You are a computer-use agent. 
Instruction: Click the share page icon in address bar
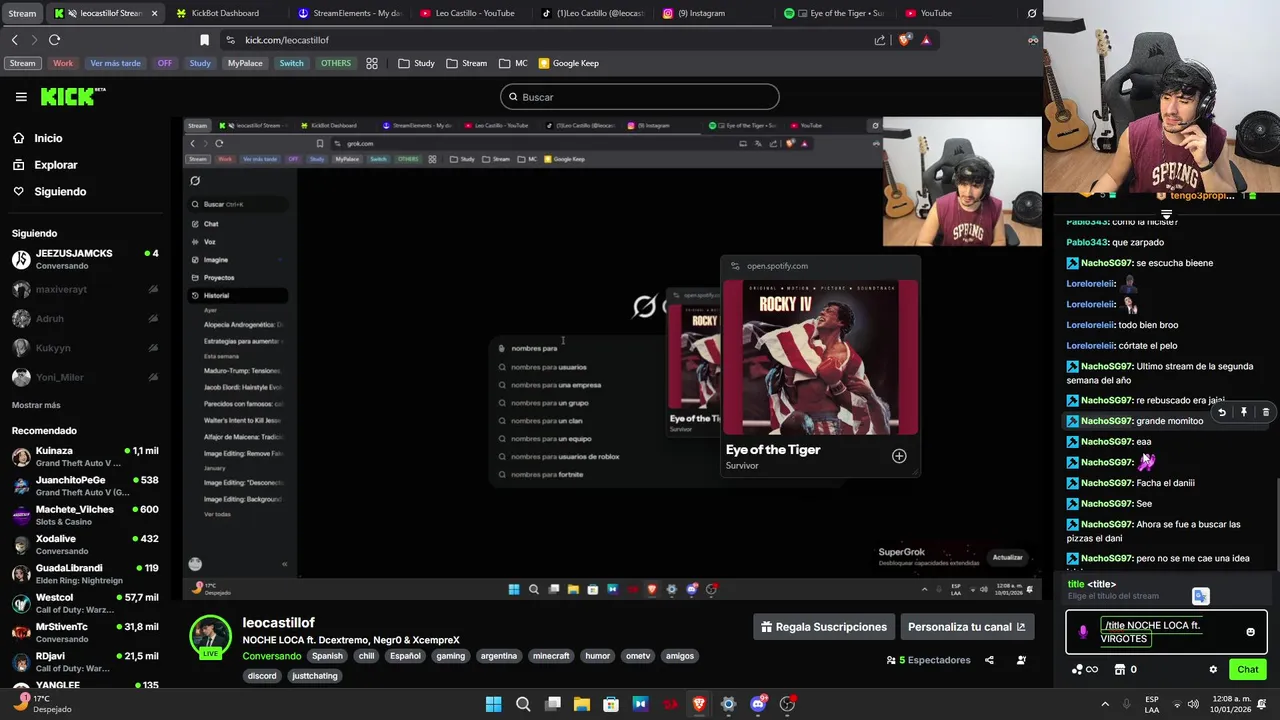click(880, 40)
